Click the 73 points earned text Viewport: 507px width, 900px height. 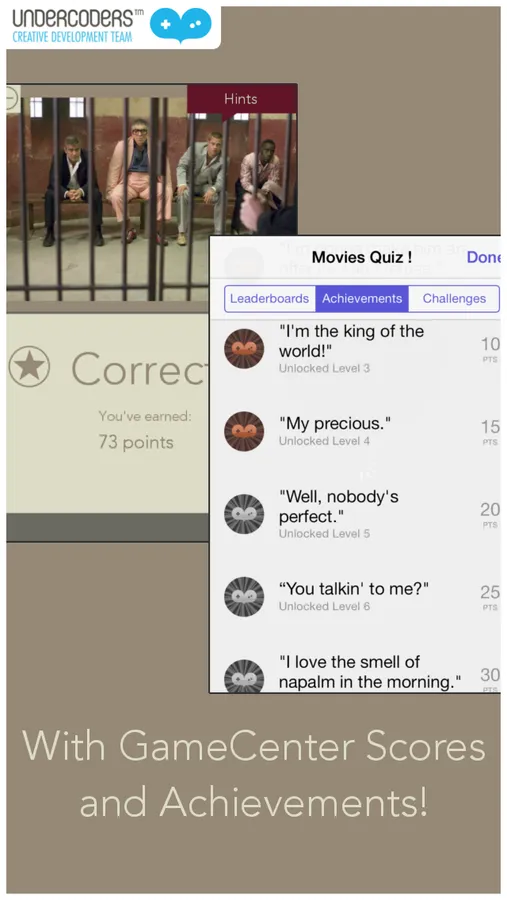(x=136, y=443)
